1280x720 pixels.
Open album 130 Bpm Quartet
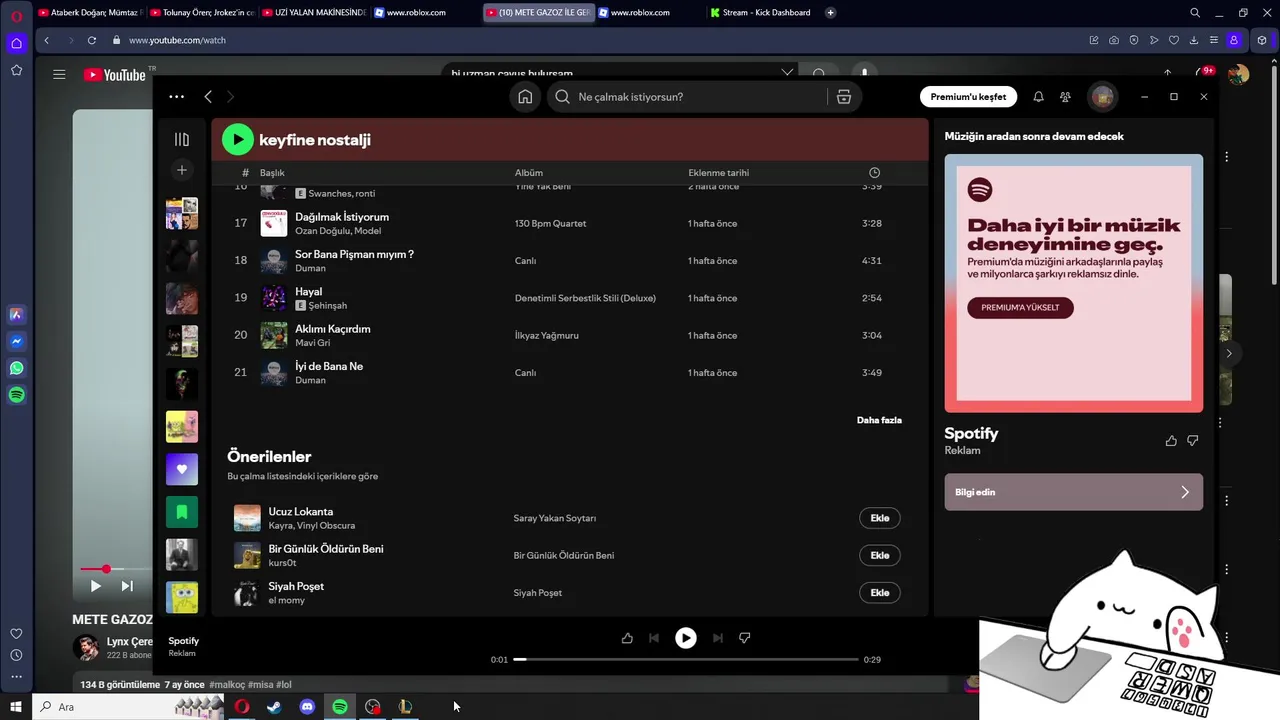(x=551, y=224)
